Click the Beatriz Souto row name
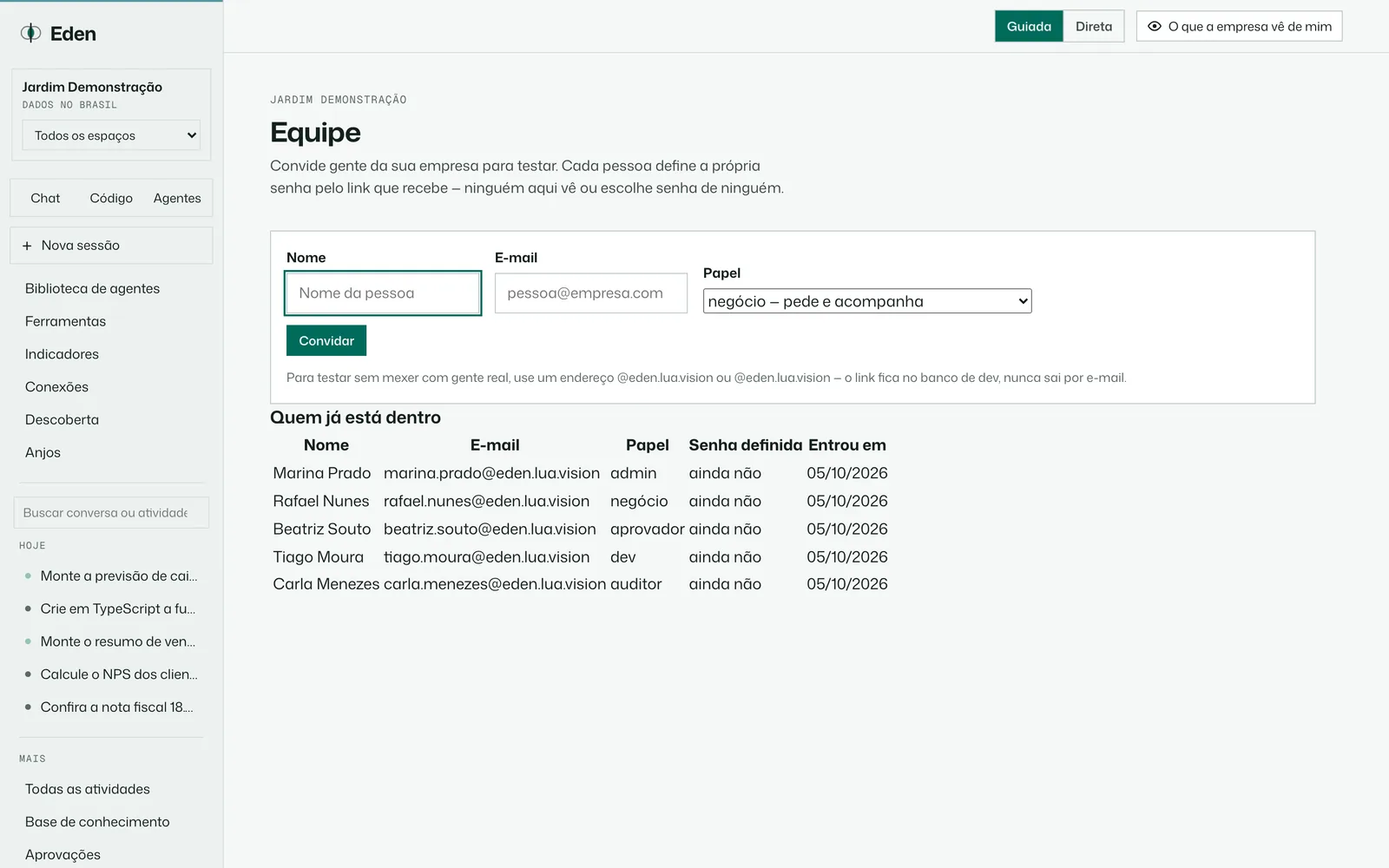Screen dimensions: 1389x868 tap(321, 529)
